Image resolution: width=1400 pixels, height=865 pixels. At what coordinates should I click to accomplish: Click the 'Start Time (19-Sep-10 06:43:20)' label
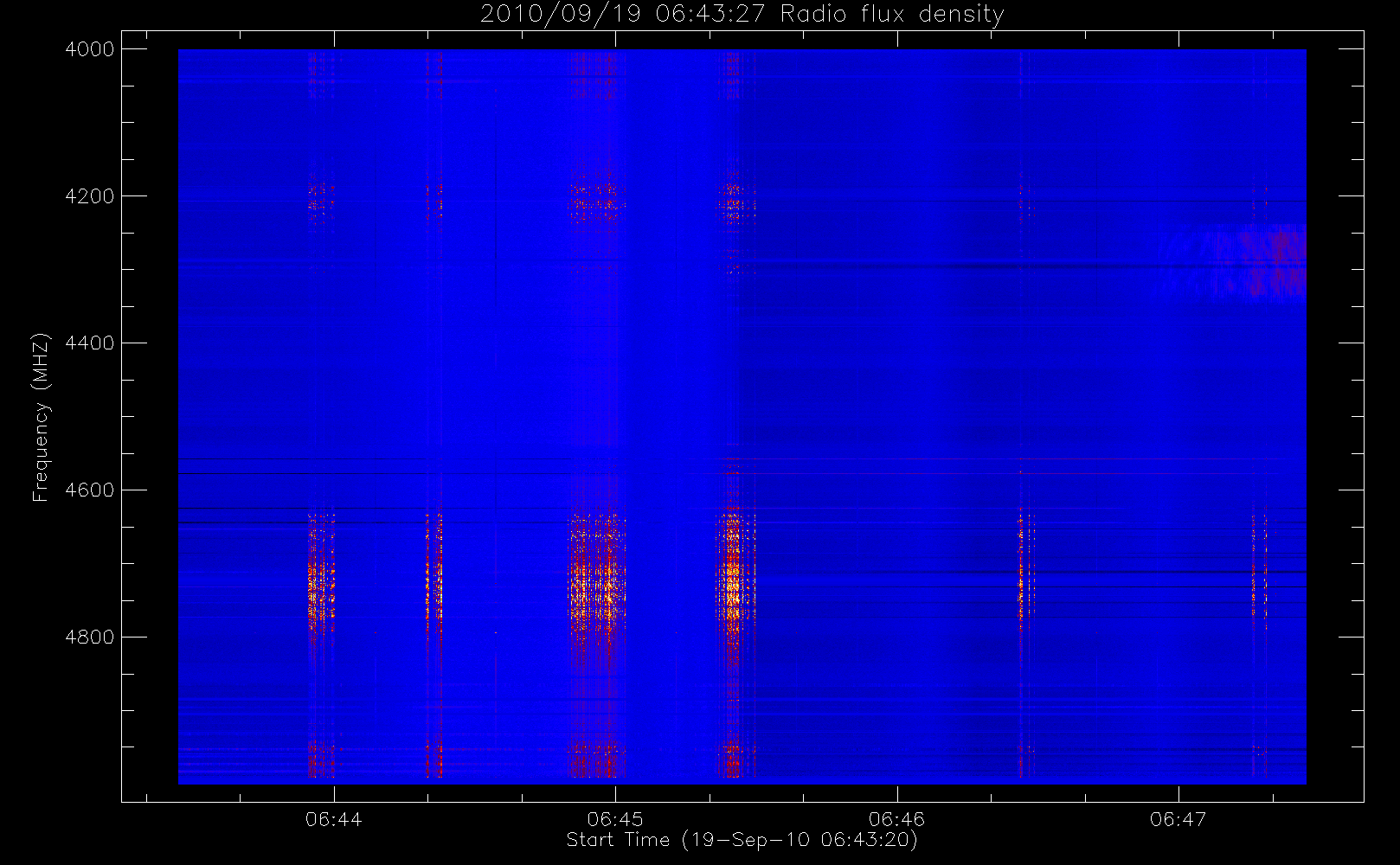point(742,840)
